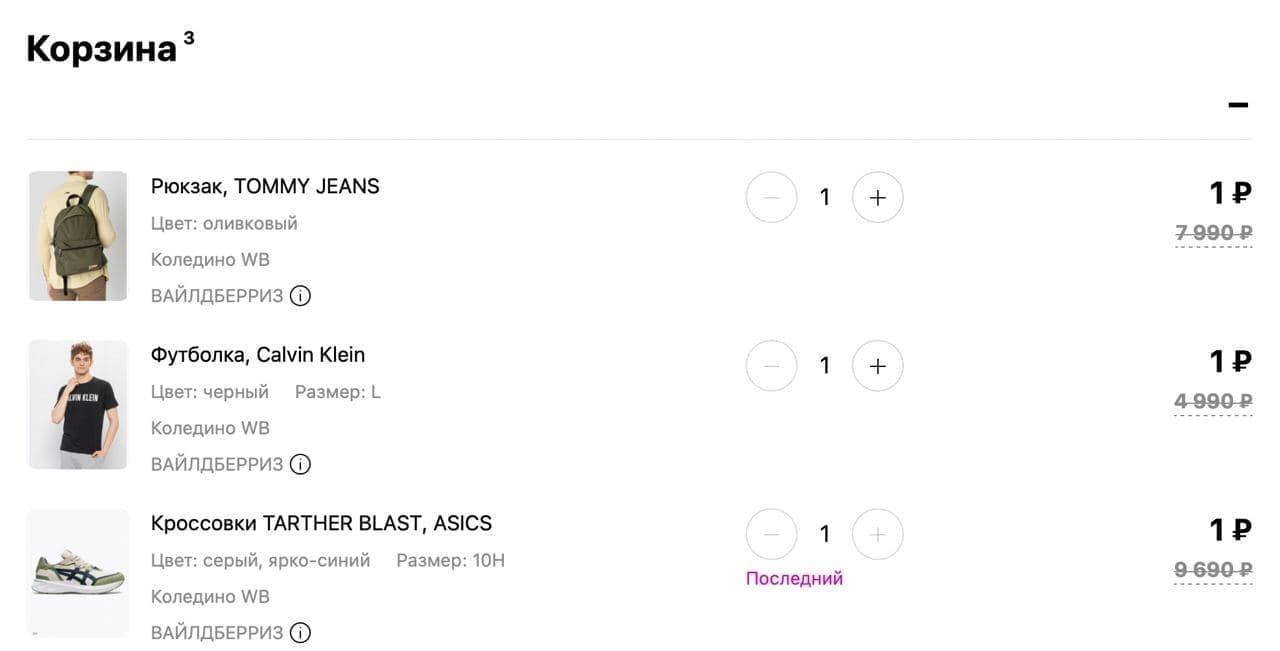Open seller info icon for Calvin Klein t-shirt
The image size is (1280, 651).
tap(300, 464)
